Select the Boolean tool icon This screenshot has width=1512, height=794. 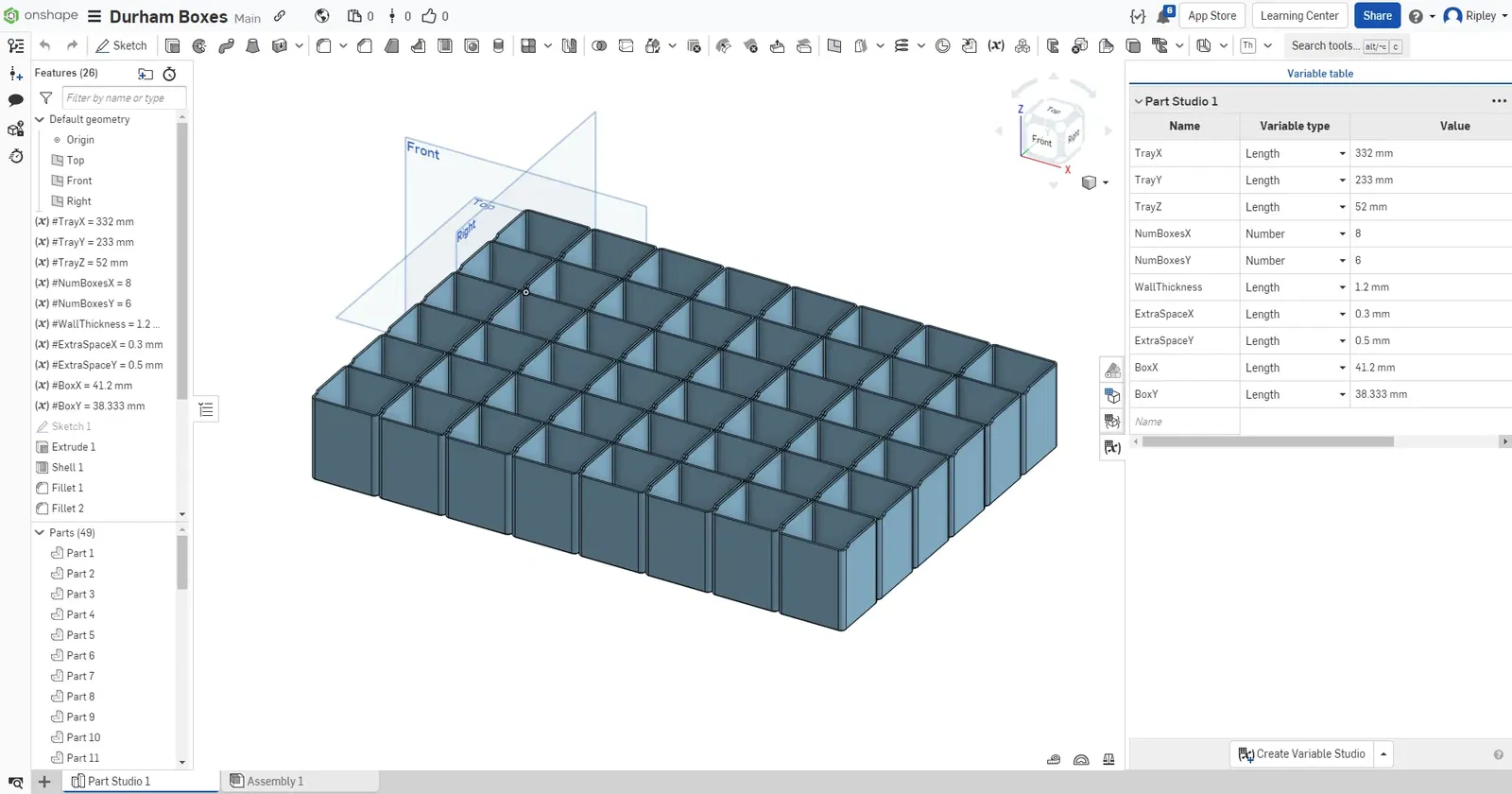click(x=599, y=45)
